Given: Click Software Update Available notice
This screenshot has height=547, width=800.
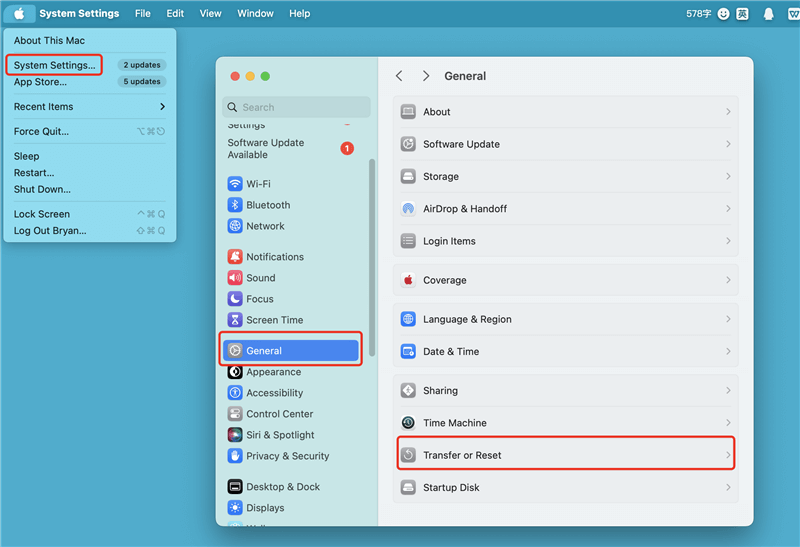Looking at the screenshot, I should pos(267,149).
